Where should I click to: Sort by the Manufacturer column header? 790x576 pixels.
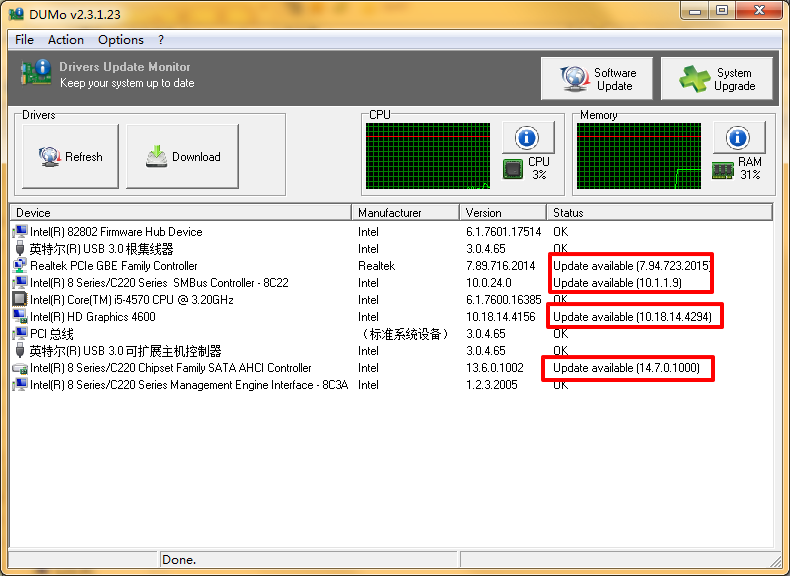pyautogui.click(x=406, y=213)
